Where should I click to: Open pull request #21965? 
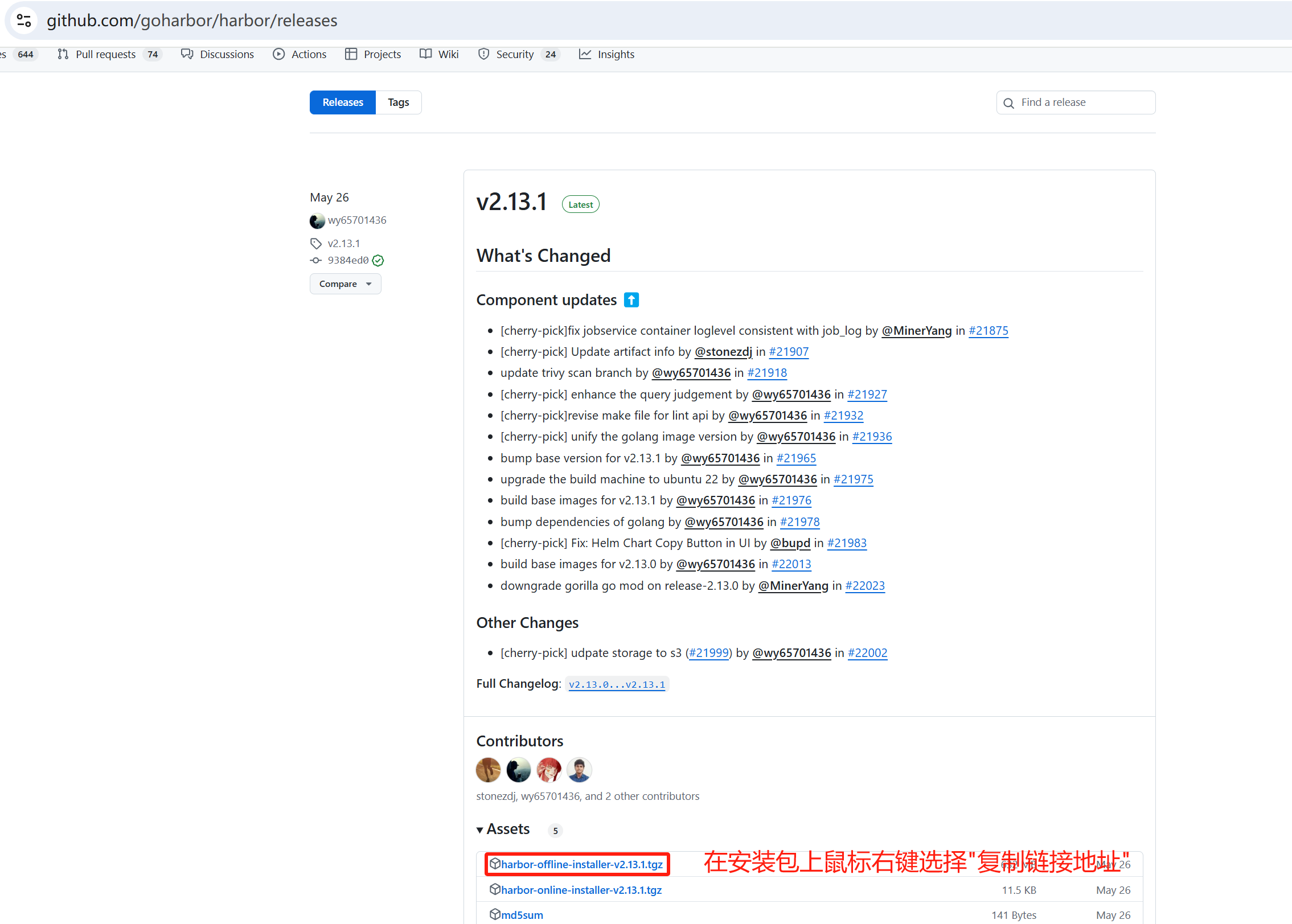pos(796,458)
